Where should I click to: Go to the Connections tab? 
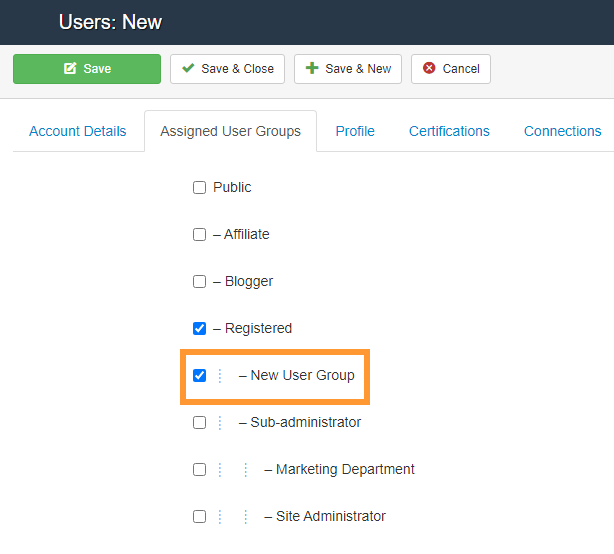pyautogui.click(x=562, y=131)
